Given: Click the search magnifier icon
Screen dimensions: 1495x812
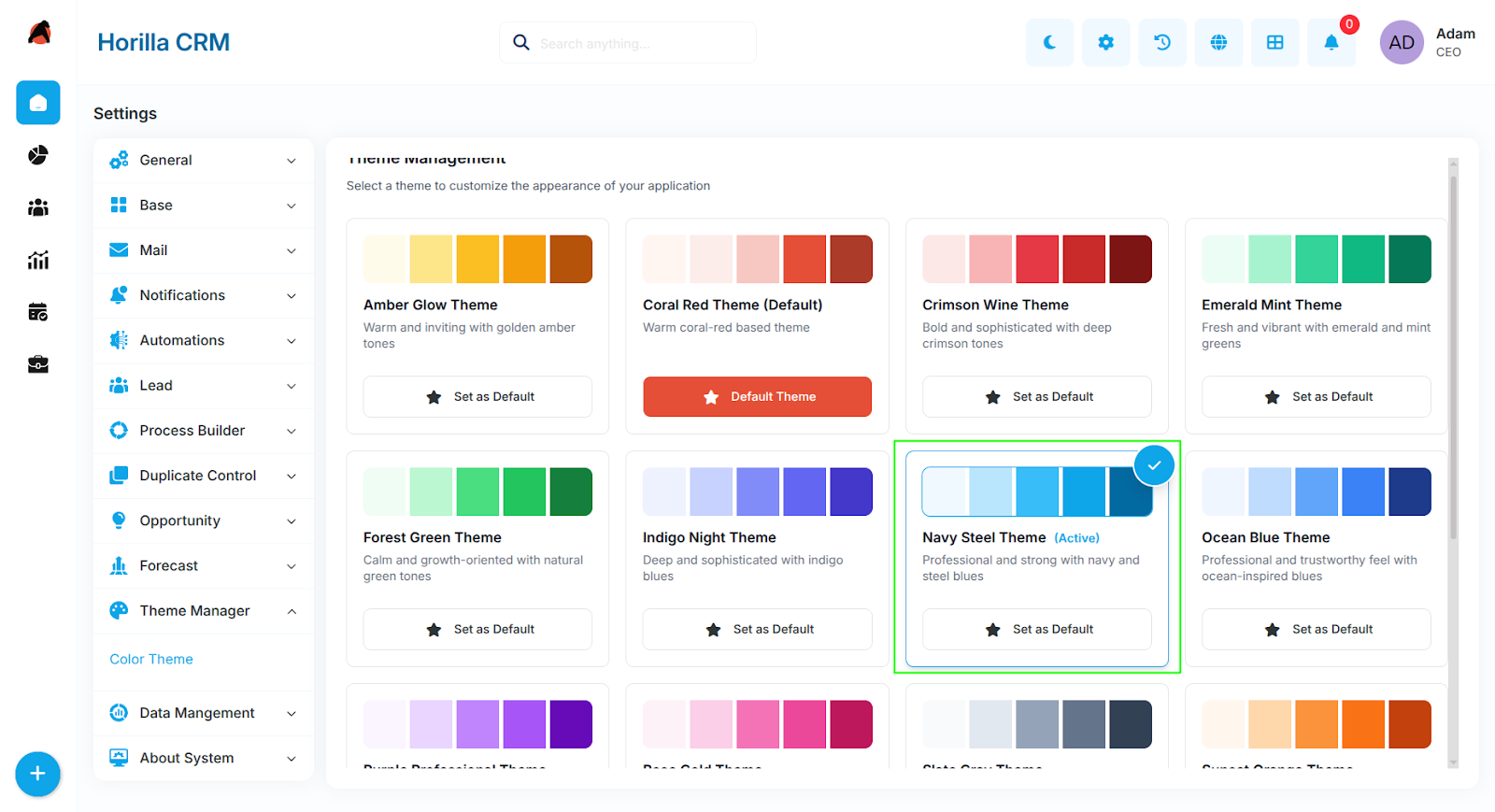Looking at the screenshot, I should pyautogui.click(x=521, y=42).
